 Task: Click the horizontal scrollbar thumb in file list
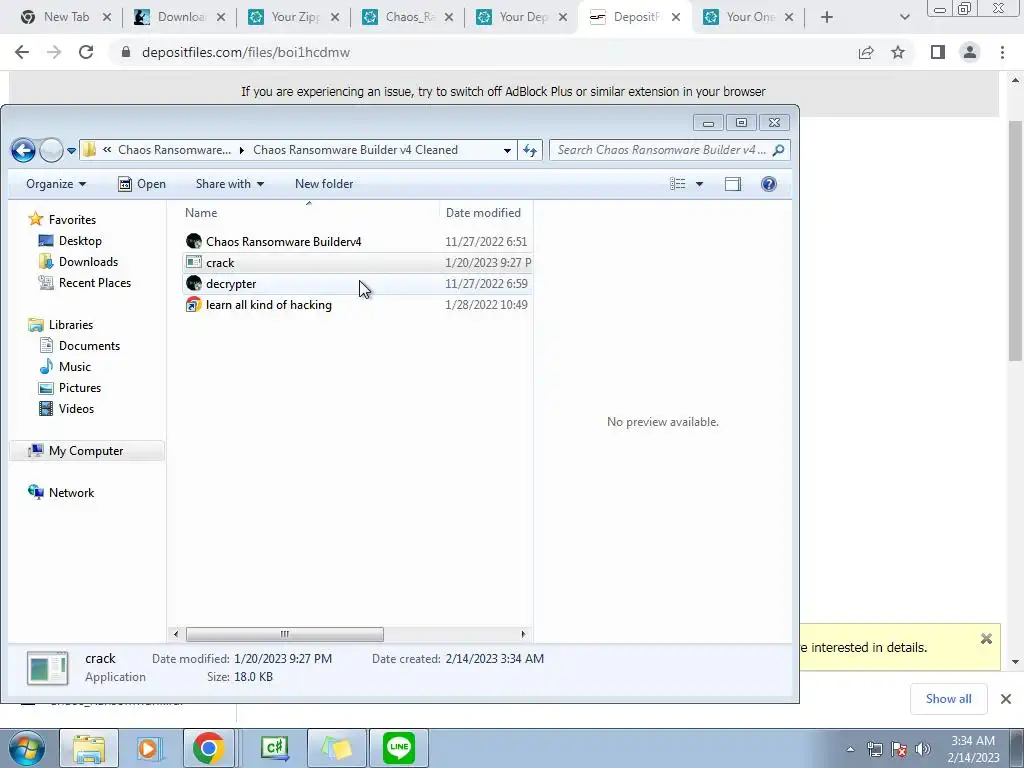point(285,634)
